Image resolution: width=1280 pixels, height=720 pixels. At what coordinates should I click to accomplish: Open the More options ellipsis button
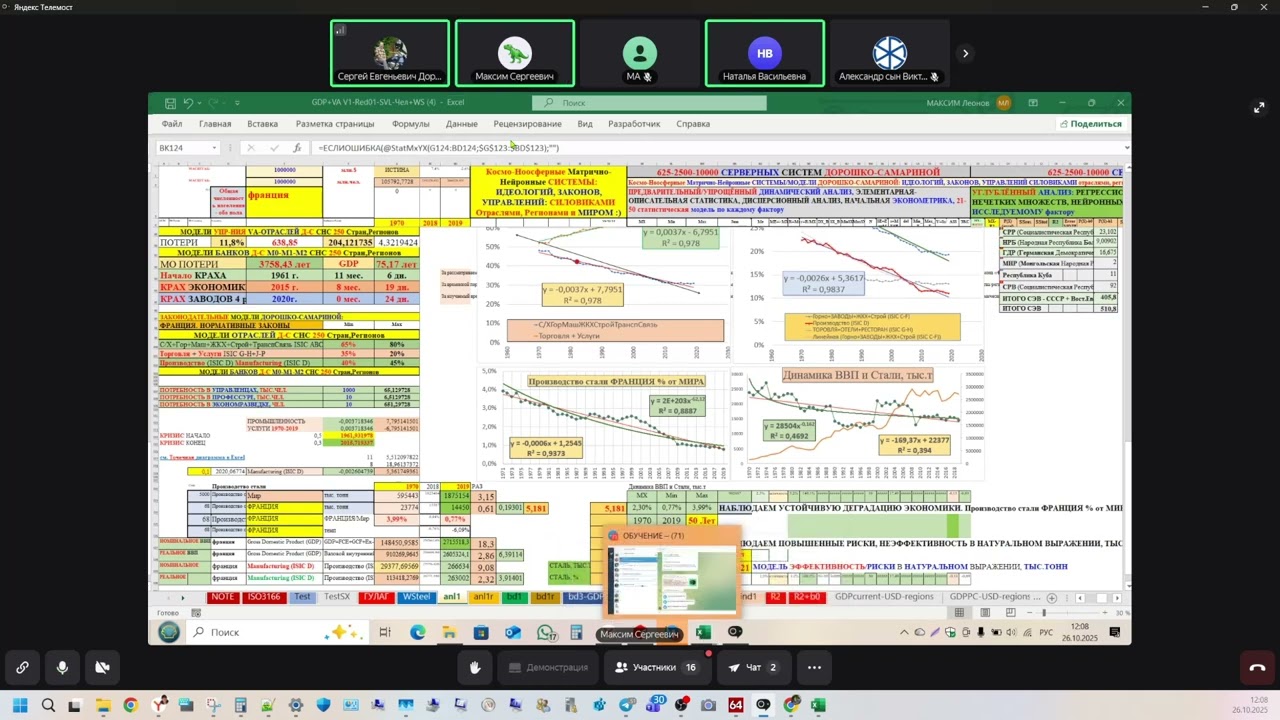point(814,667)
